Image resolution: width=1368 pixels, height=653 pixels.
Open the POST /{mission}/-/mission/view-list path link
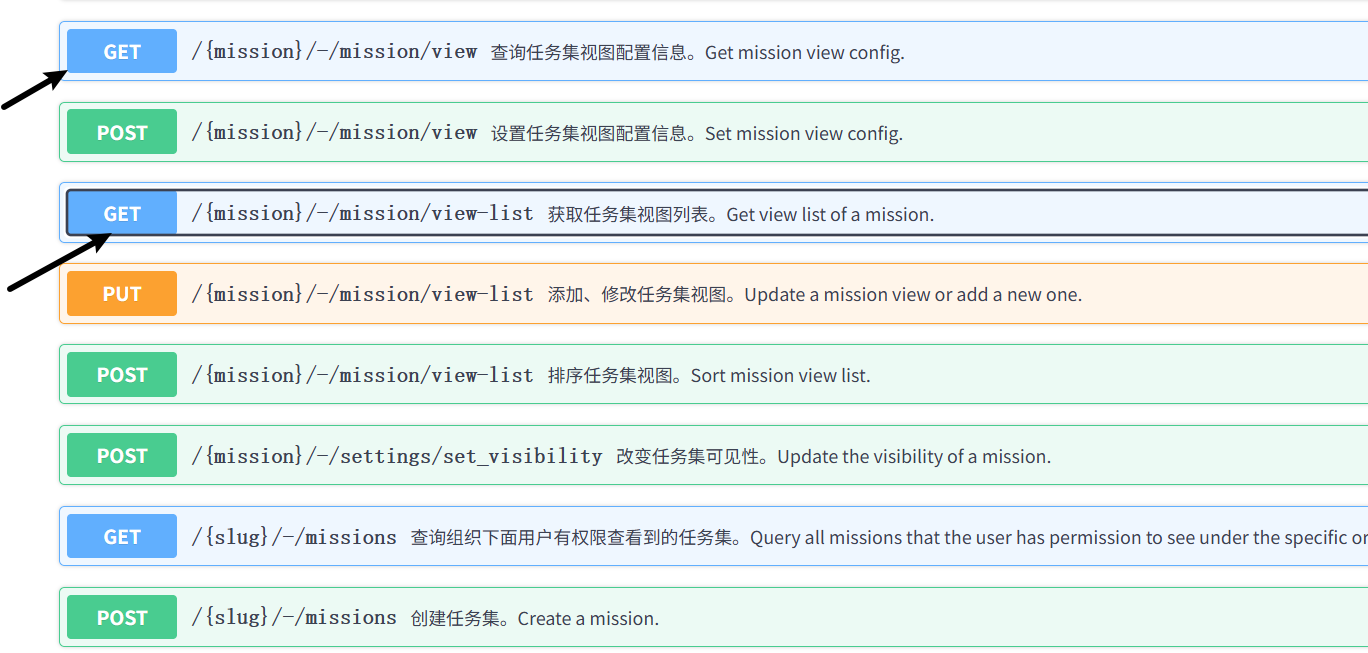point(362,375)
